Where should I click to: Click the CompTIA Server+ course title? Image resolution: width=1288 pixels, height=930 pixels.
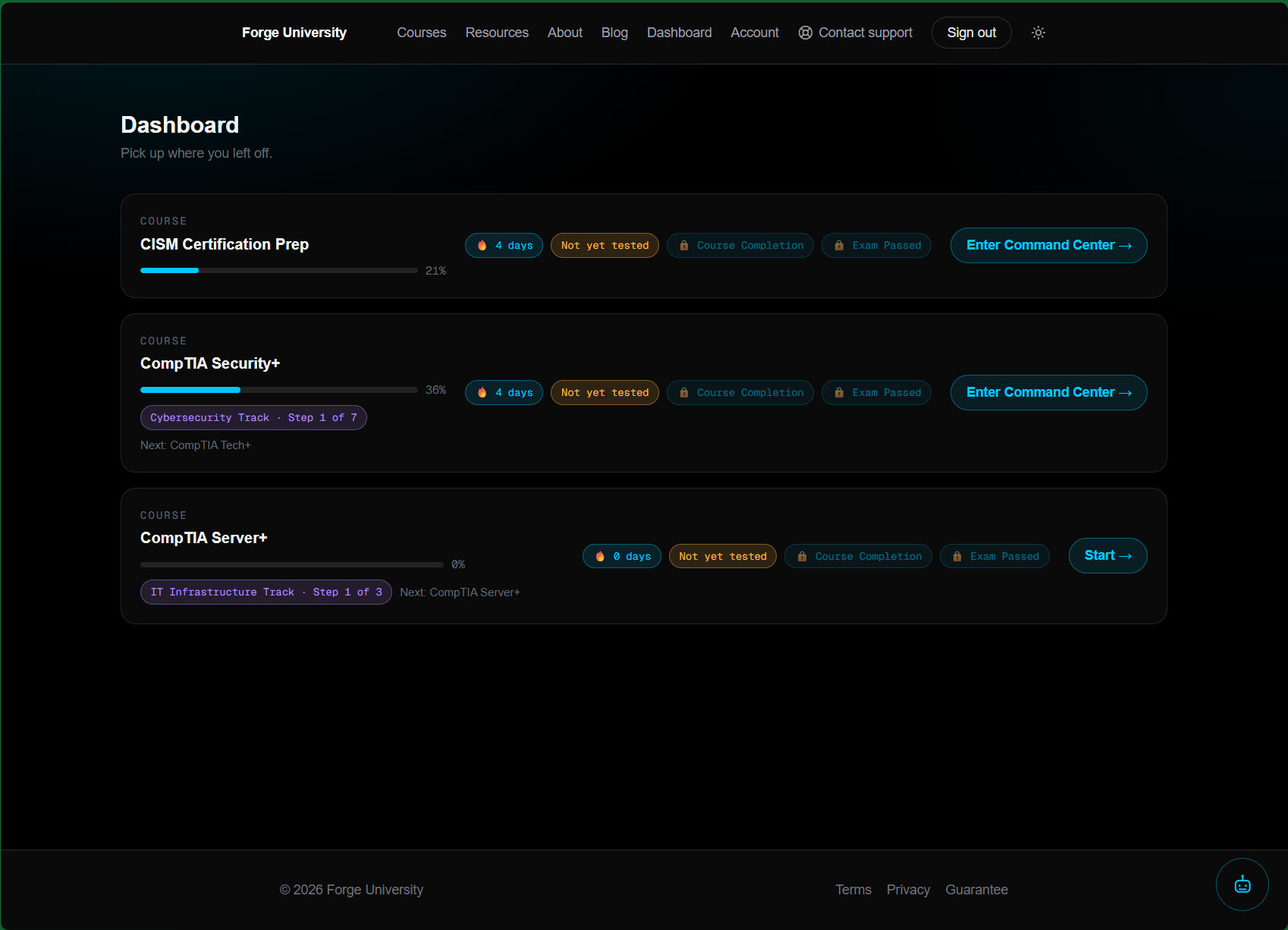pyautogui.click(x=204, y=538)
